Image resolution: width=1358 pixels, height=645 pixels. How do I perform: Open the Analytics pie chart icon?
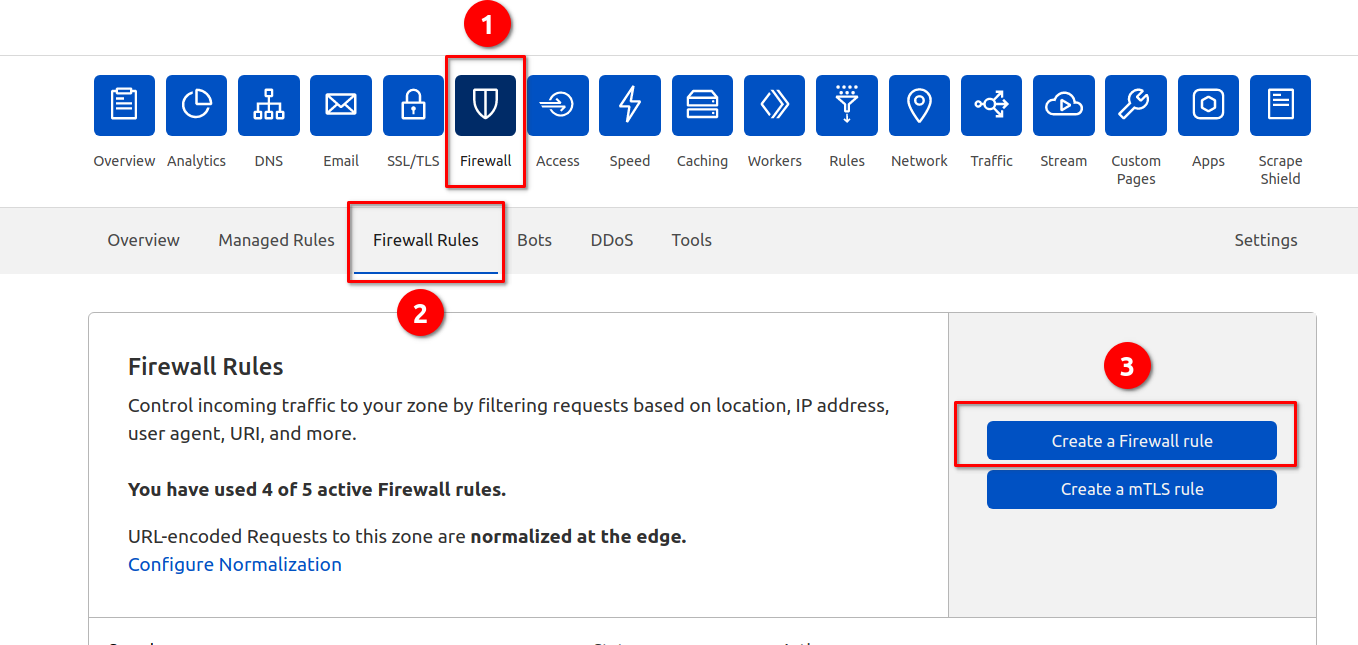click(196, 105)
